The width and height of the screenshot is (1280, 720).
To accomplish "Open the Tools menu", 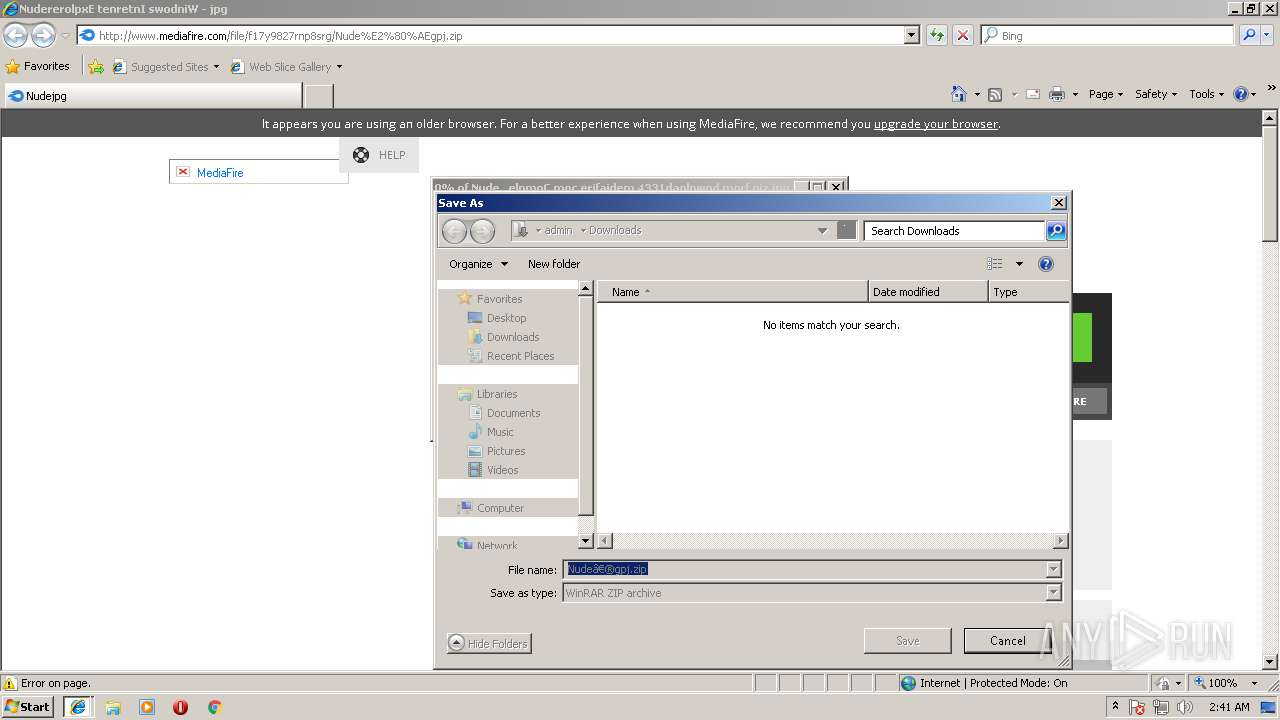I will 1207,94.
